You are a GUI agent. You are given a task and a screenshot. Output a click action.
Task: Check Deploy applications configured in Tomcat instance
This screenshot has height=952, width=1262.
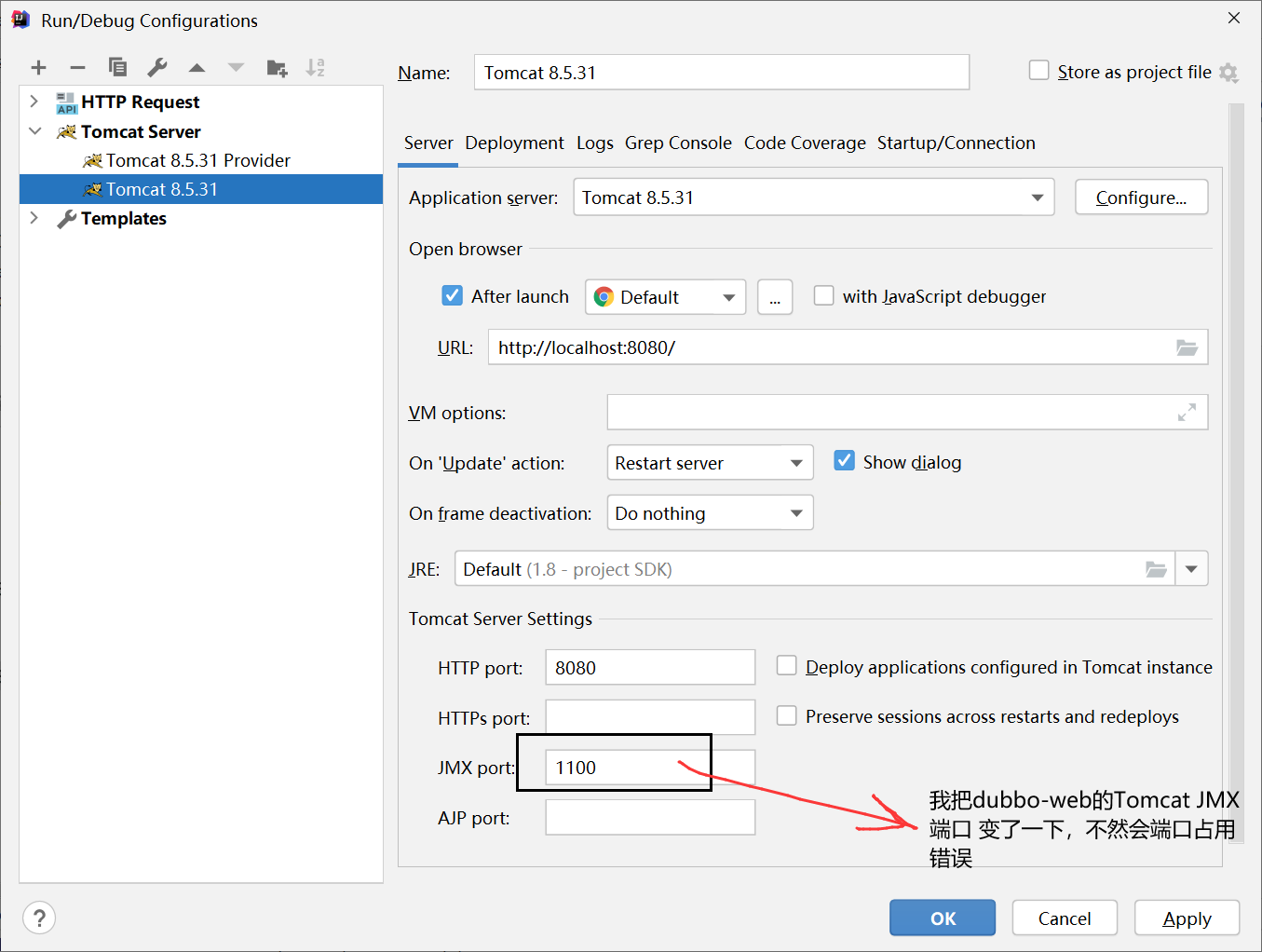786,665
